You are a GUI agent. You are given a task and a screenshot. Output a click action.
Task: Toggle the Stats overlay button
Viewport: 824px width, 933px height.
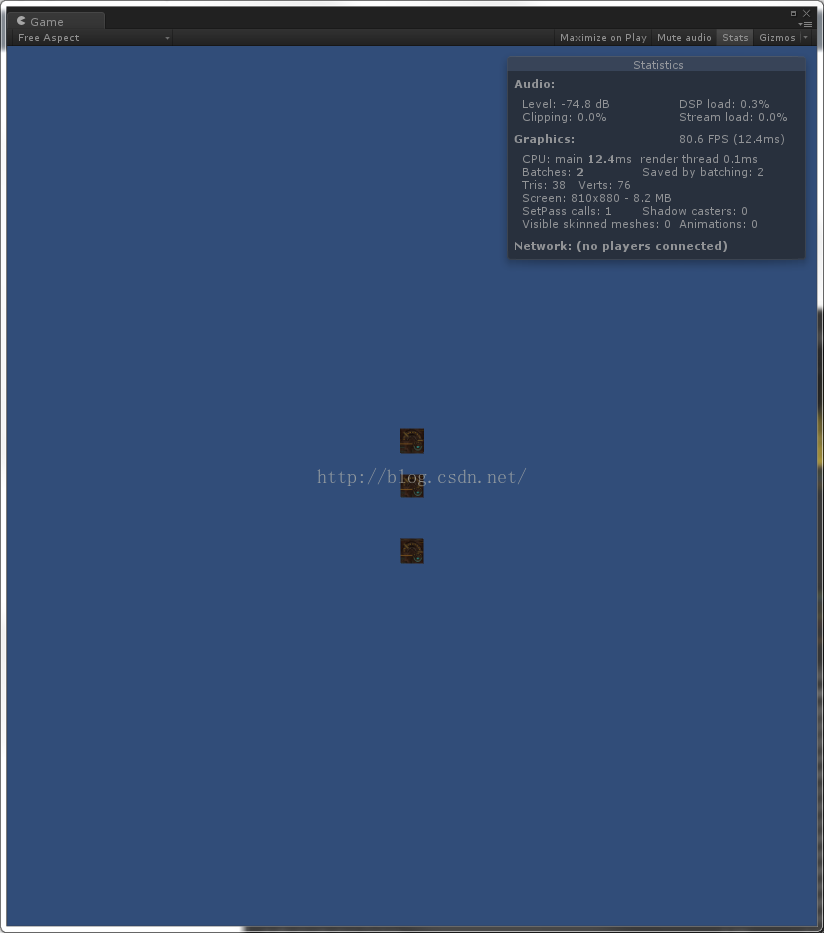point(735,37)
